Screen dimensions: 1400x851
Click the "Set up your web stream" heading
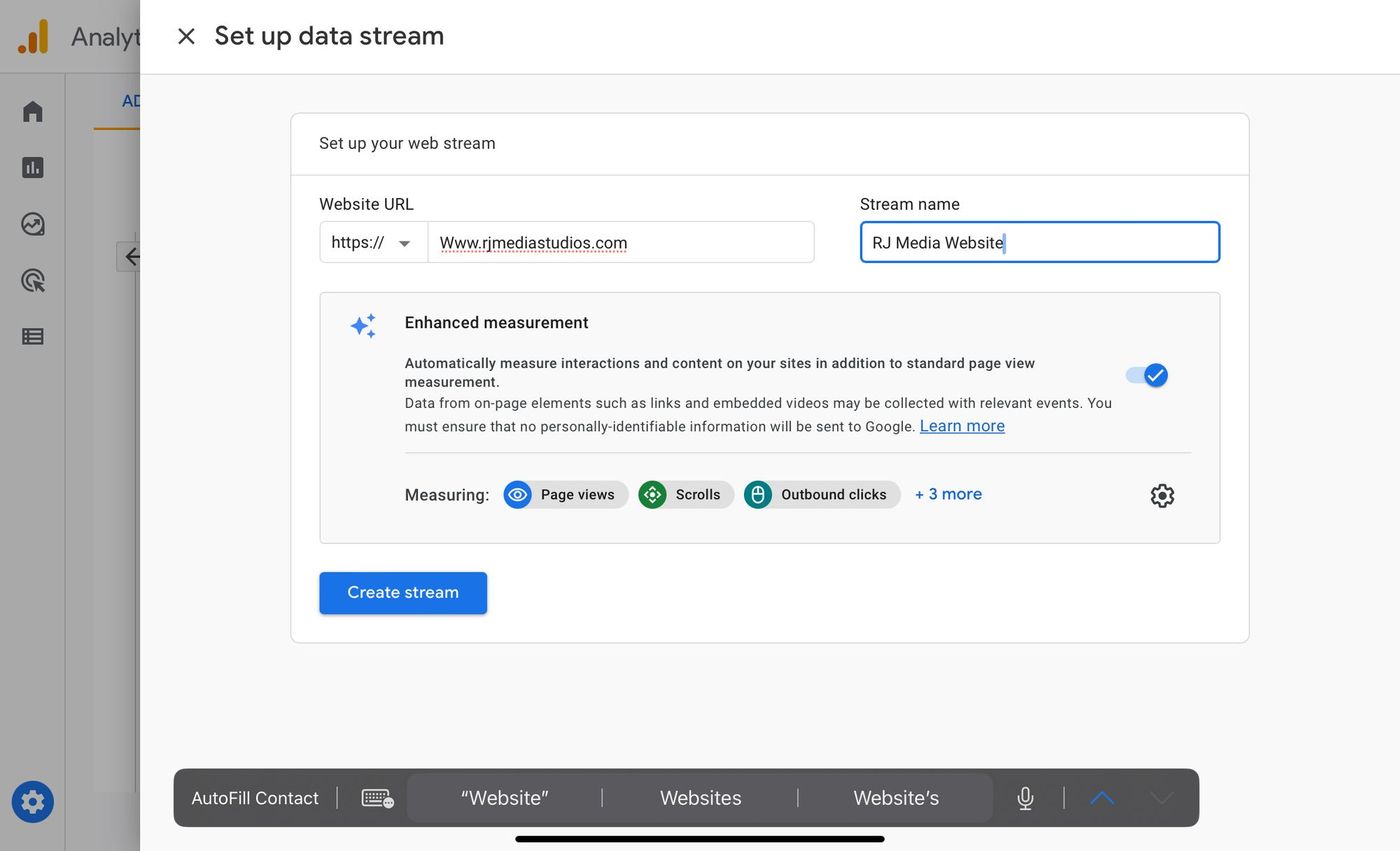(407, 143)
